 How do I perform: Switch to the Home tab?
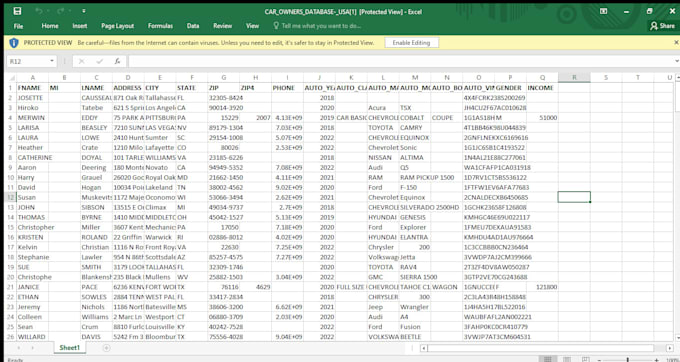click(50, 26)
